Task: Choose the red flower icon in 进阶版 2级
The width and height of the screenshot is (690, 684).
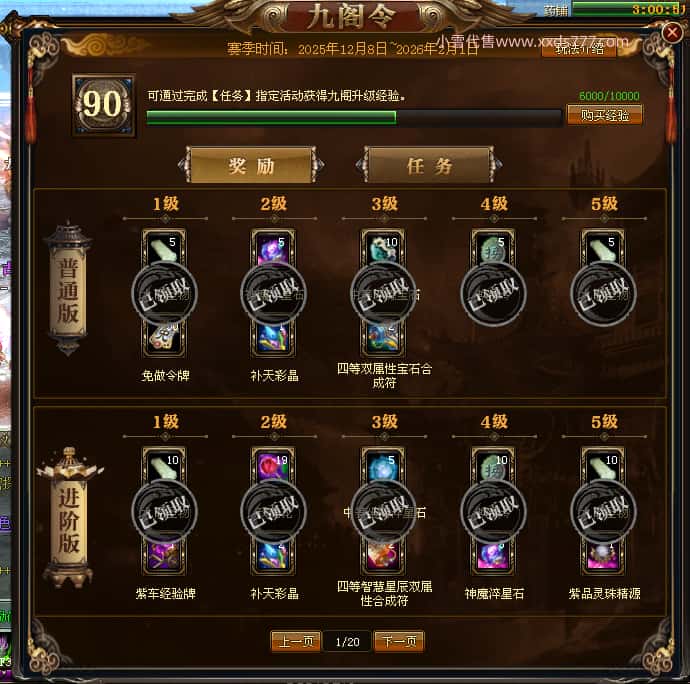Action: click(273, 466)
